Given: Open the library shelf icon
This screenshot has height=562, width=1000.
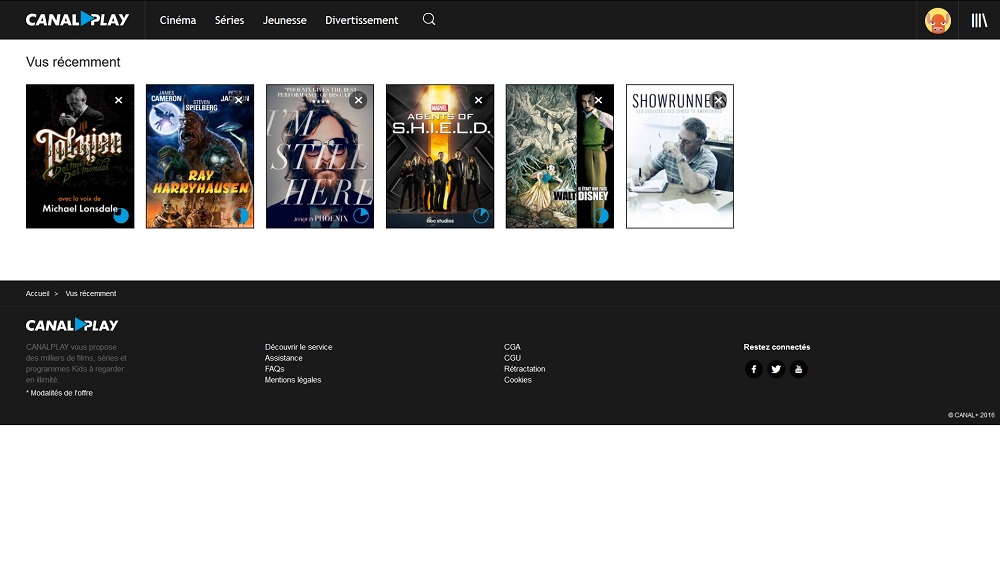Looking at the screenshot, I should (979, 20).
